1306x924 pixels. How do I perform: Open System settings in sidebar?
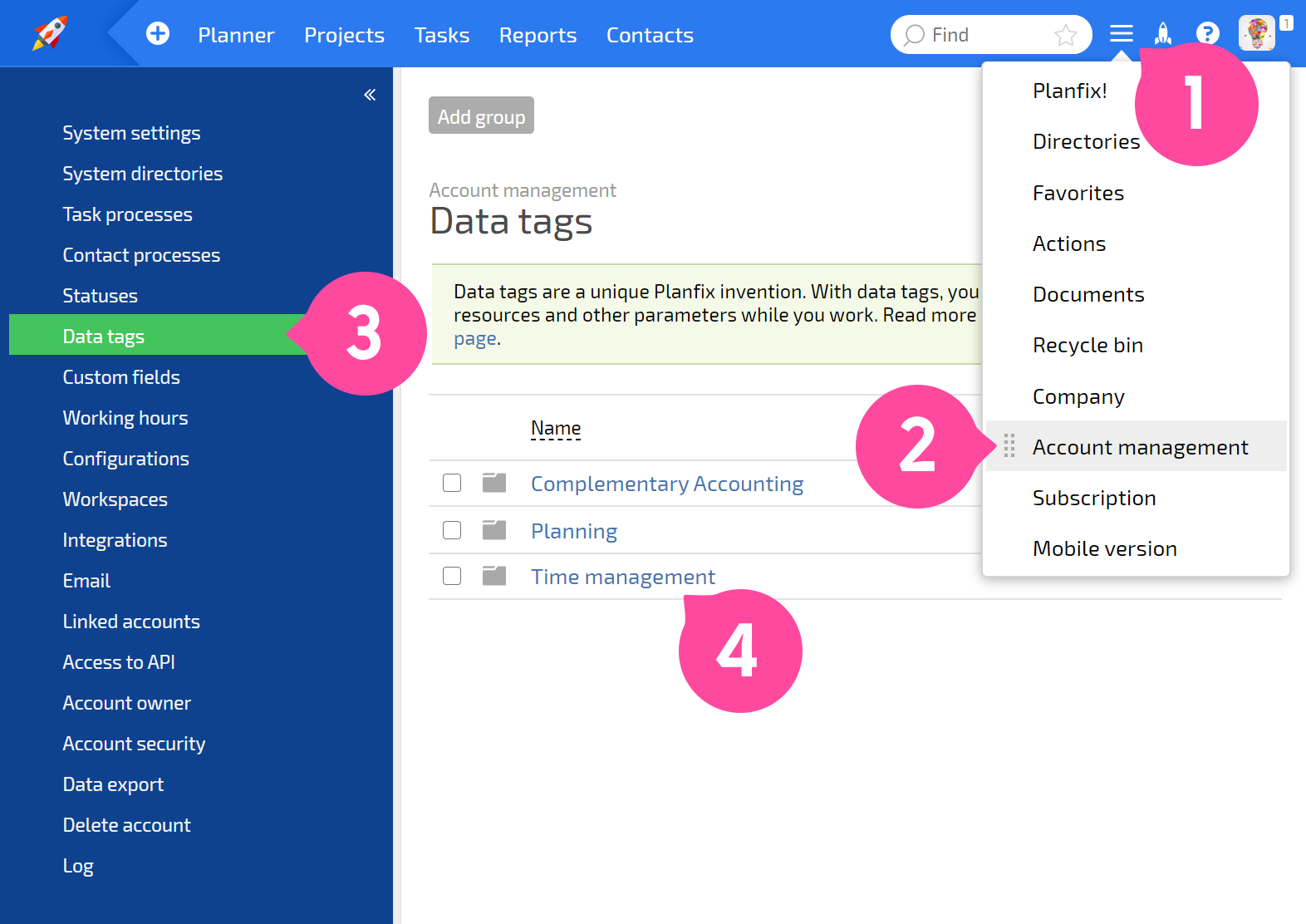point(131,133)
